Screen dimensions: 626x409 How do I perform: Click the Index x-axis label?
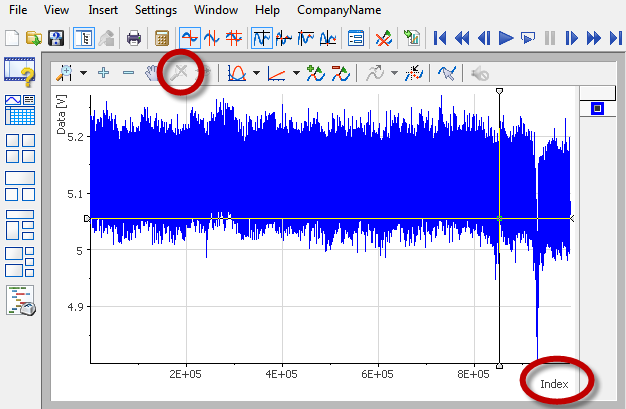[x=553, y=384]
